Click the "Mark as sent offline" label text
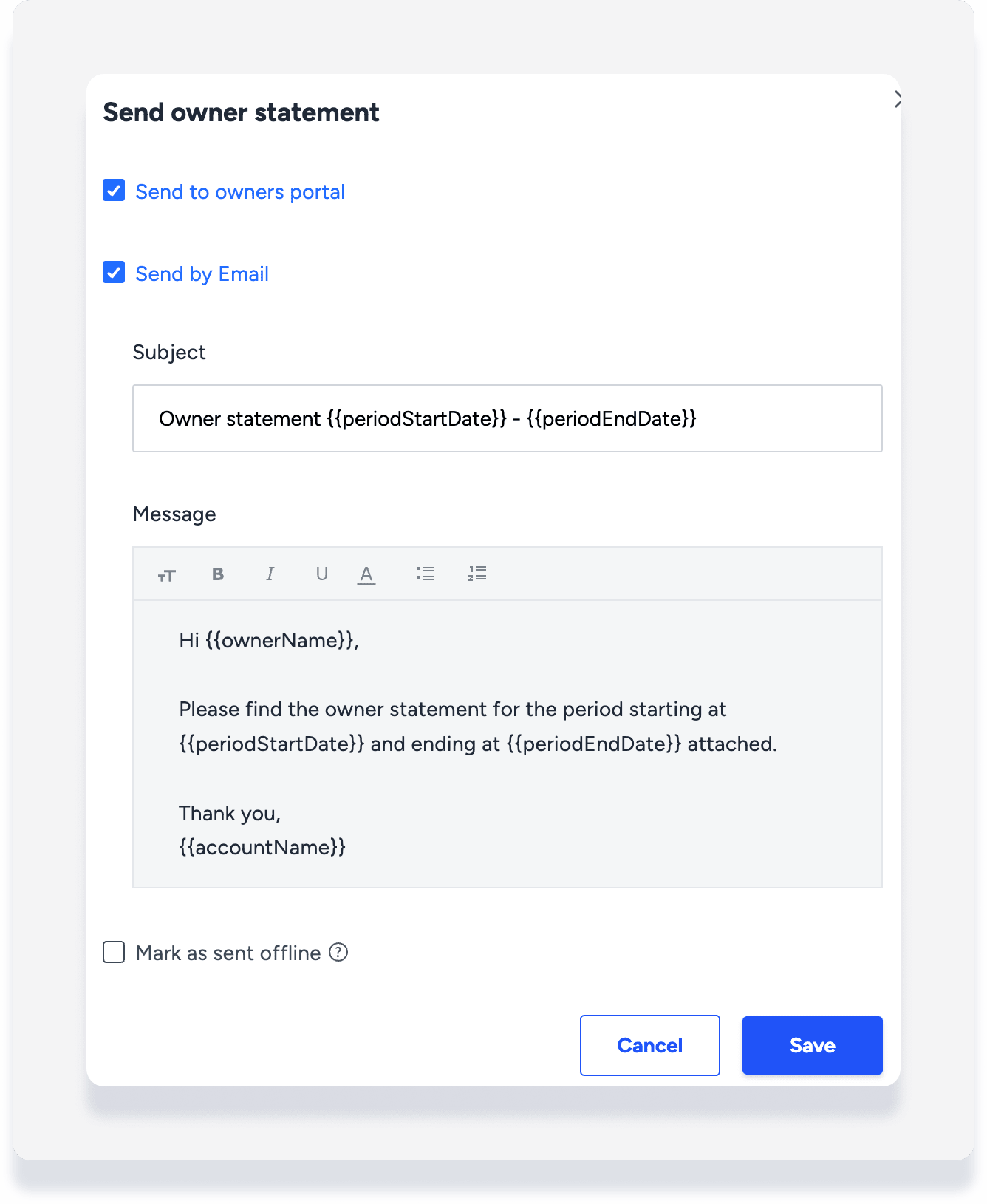987x1204 pixels. point(228,953)
